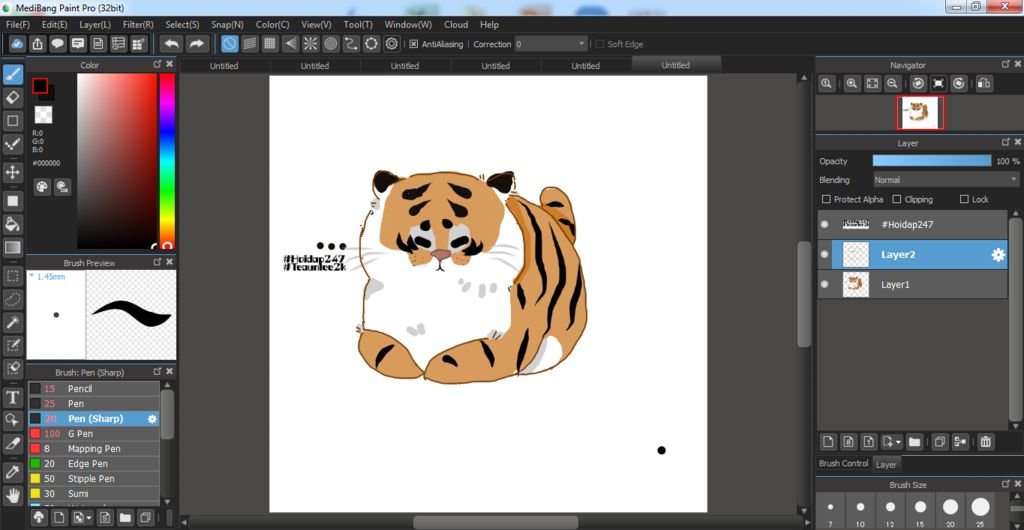Viewport: 1024px width, 530px height.
Task: Zoom in using Navigator magnifier plus
Action: pos(852,83)
